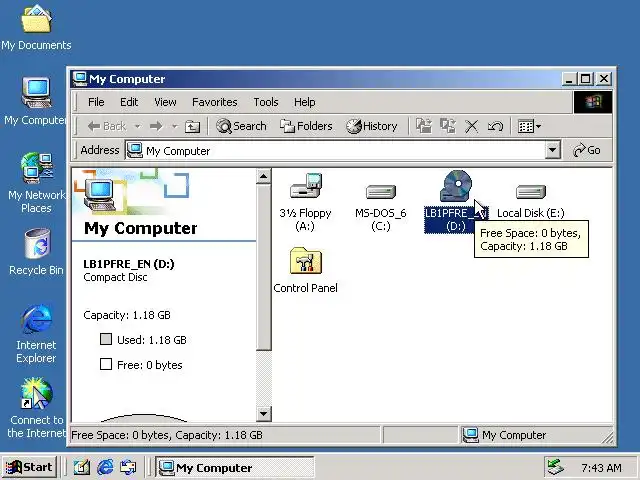
Task: Click the Free space white legend box
Action: [106, 364]
